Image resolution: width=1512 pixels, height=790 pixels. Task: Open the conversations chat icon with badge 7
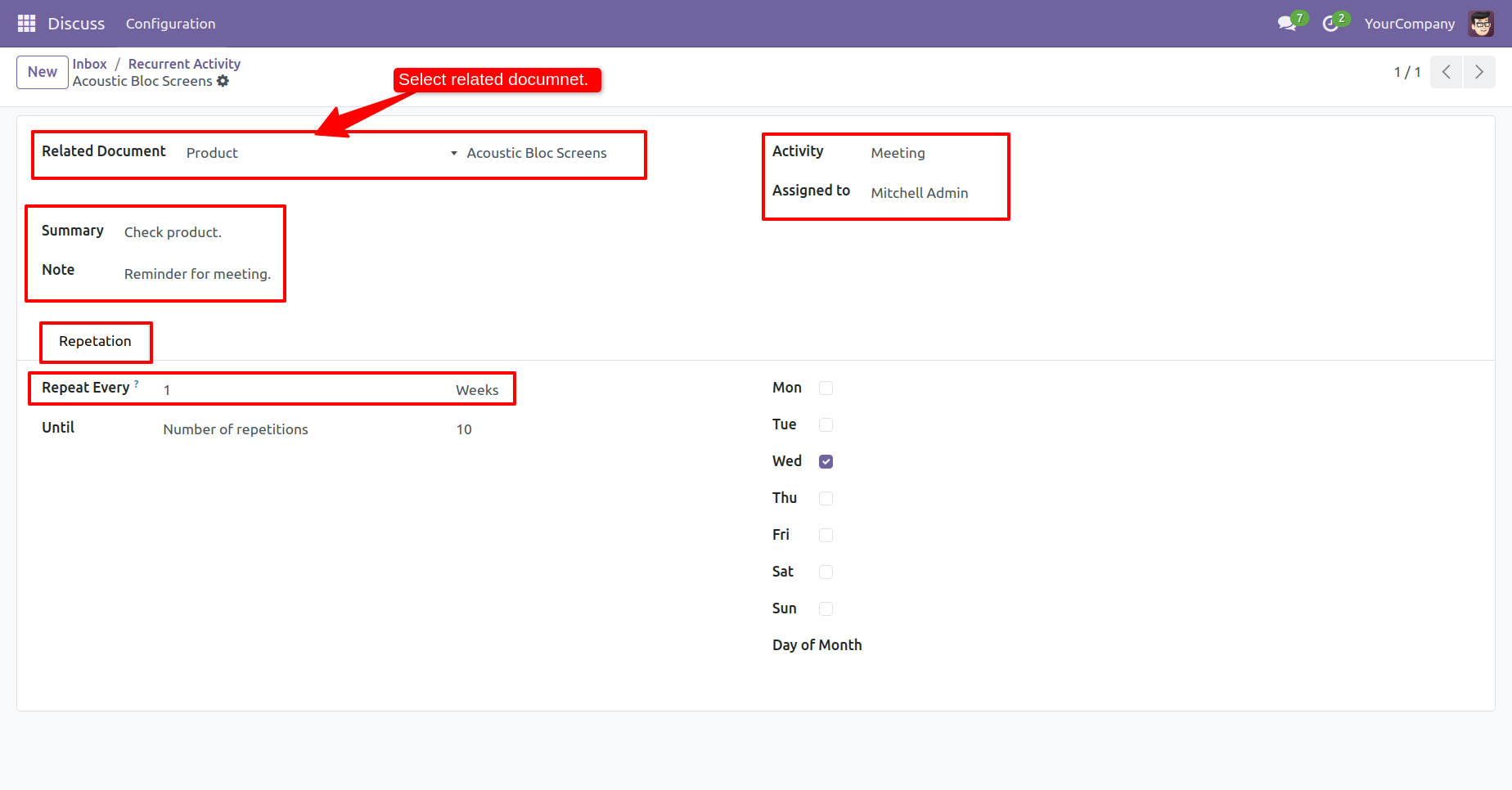pos(1291,22)
